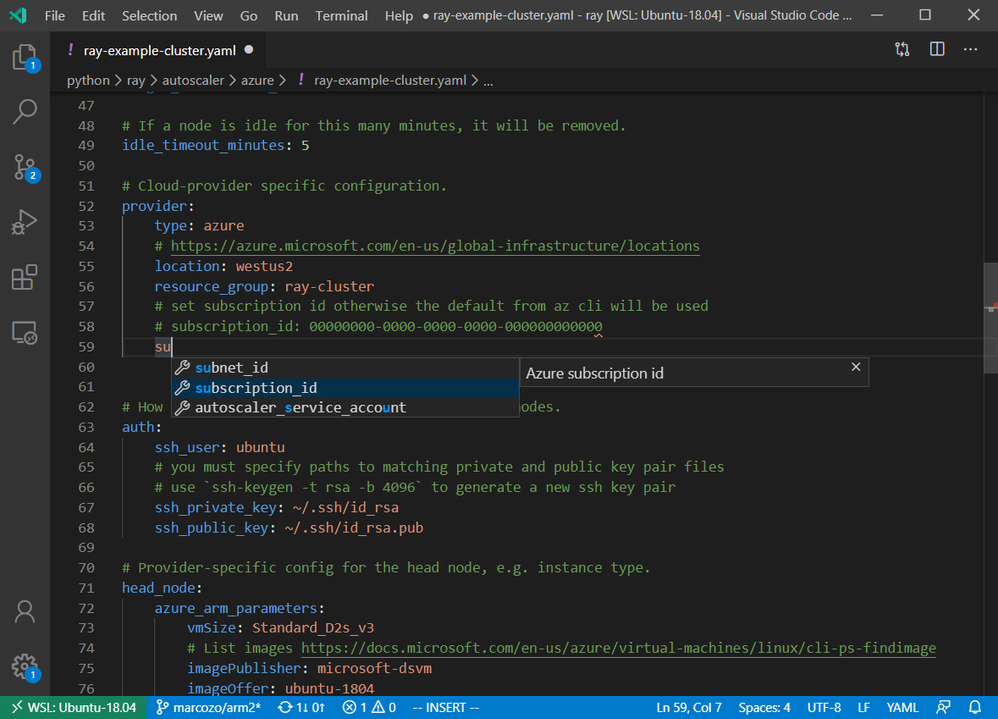The width and height of the screenshot is (998, 719).
Task: Split the editor to the right
Action: (937, 50)
